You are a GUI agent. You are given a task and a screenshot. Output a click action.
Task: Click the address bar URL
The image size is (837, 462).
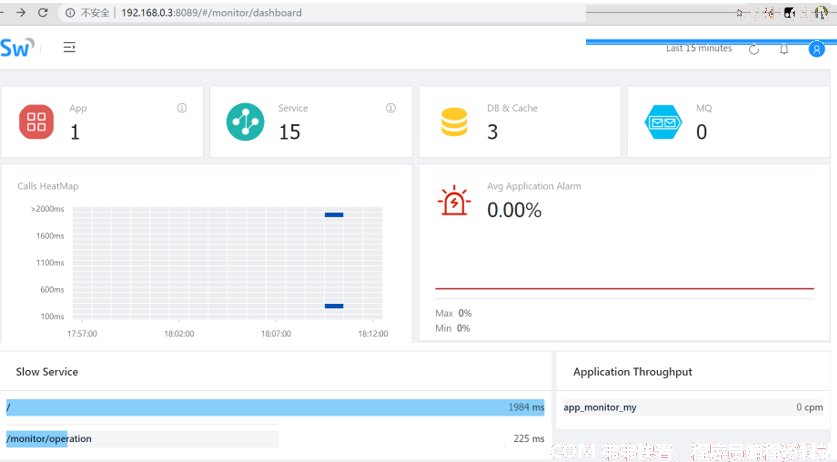pos(211,13)
